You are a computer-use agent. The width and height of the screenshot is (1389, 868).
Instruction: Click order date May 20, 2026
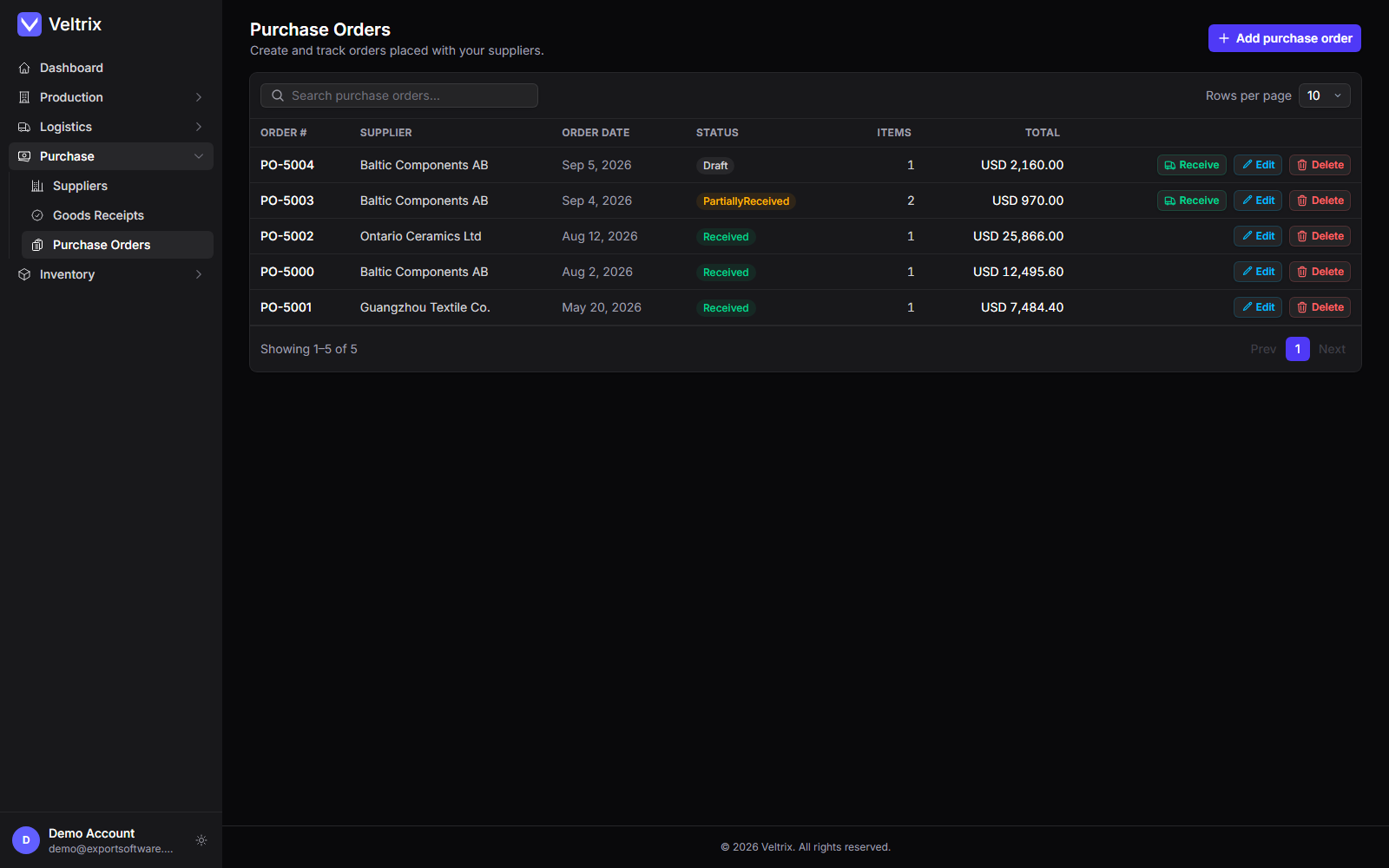[x=602, y=307]
